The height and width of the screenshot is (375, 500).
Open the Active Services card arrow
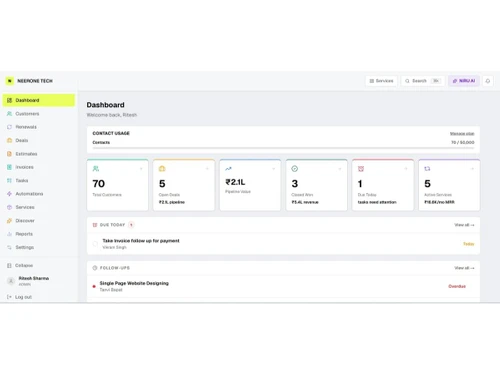click(x=472, y=169)
